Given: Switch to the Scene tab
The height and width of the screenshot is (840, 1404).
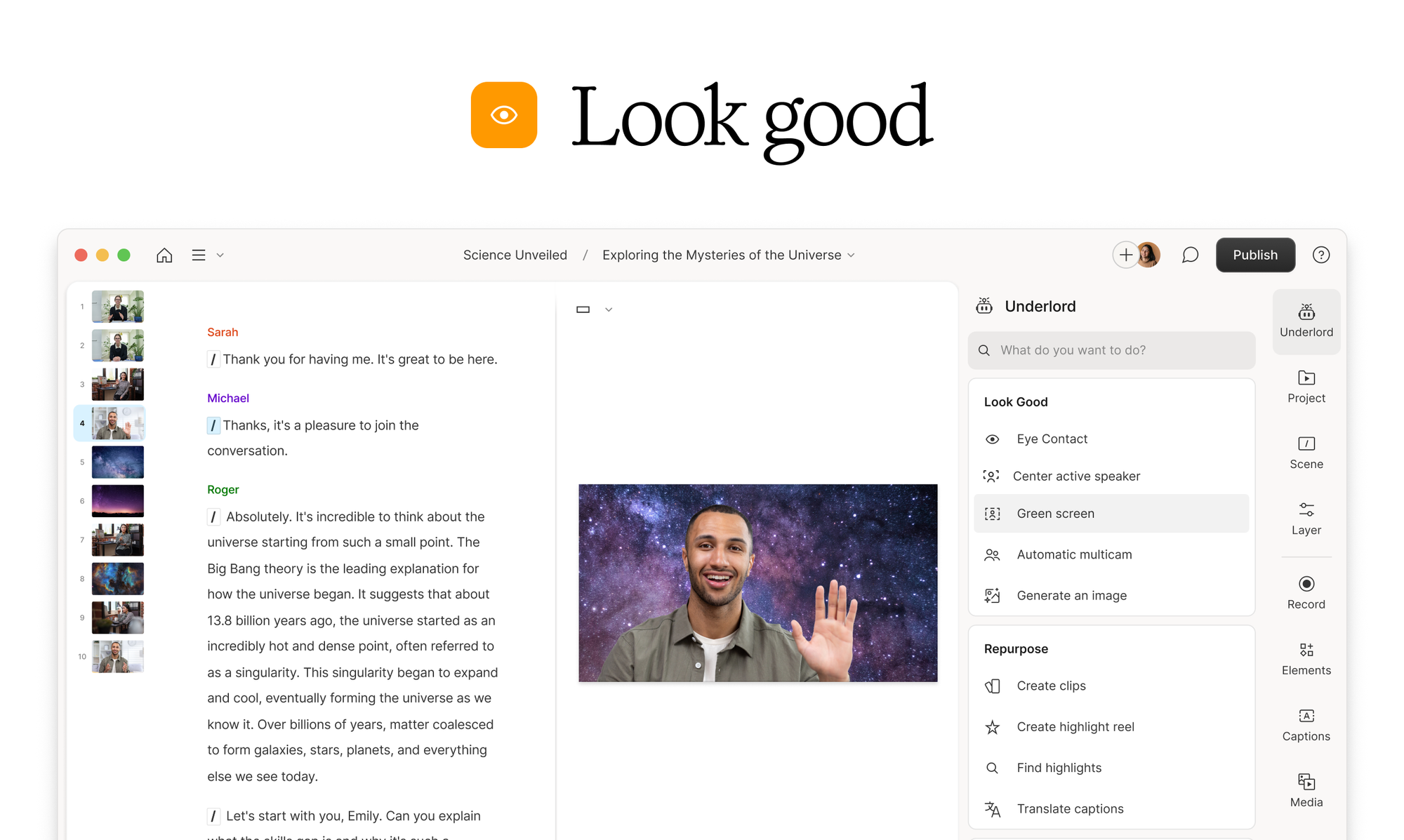Looking at the screenshot, I should (1306, 452).
